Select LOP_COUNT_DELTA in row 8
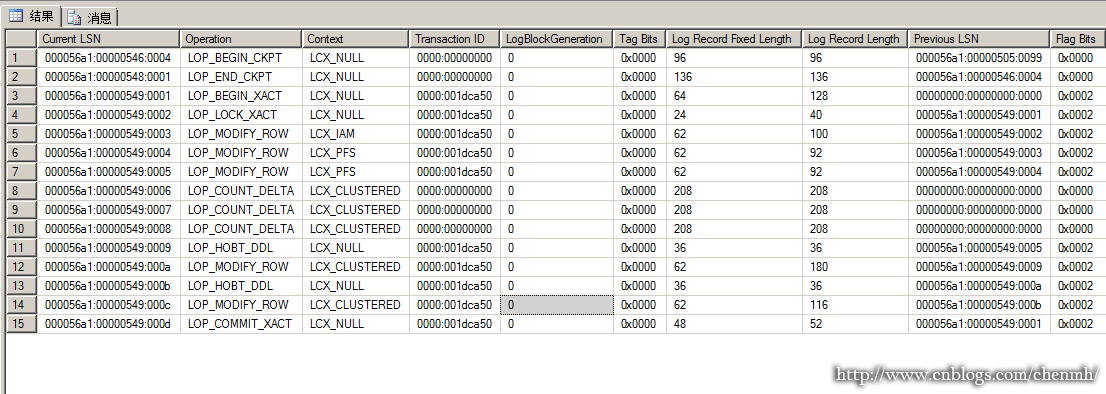The height and width of the screenshot is (394, 1106). pyautogui.click(x=241, y=191)
